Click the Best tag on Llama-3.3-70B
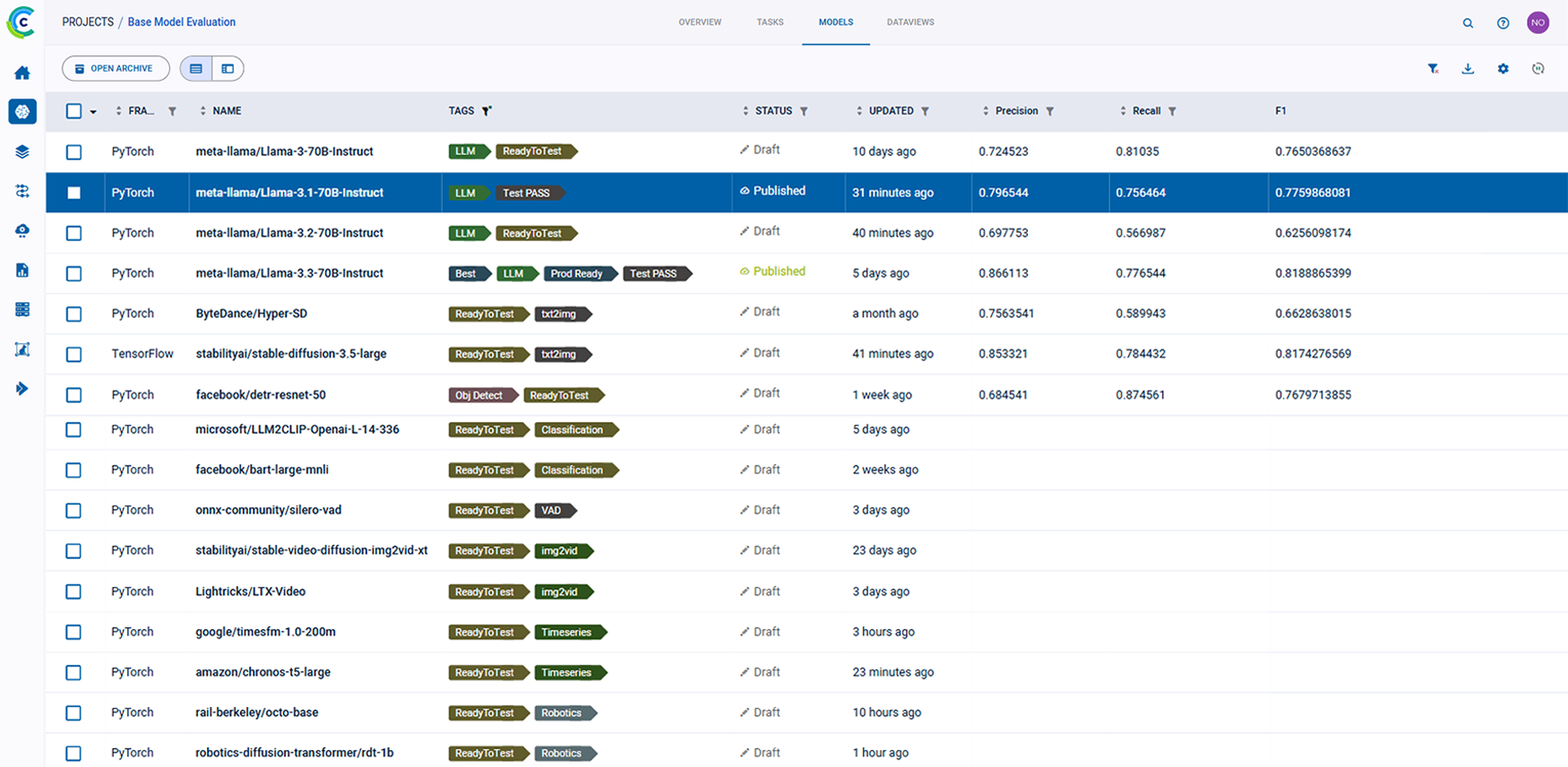 tap(467, 274)
